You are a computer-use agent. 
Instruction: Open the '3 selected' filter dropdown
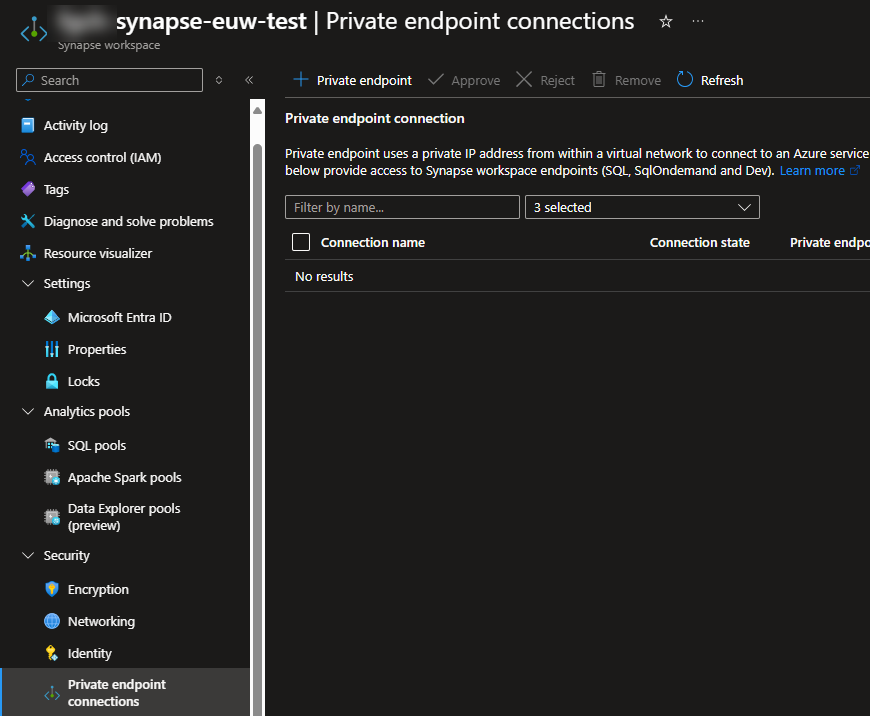point(642,207)
